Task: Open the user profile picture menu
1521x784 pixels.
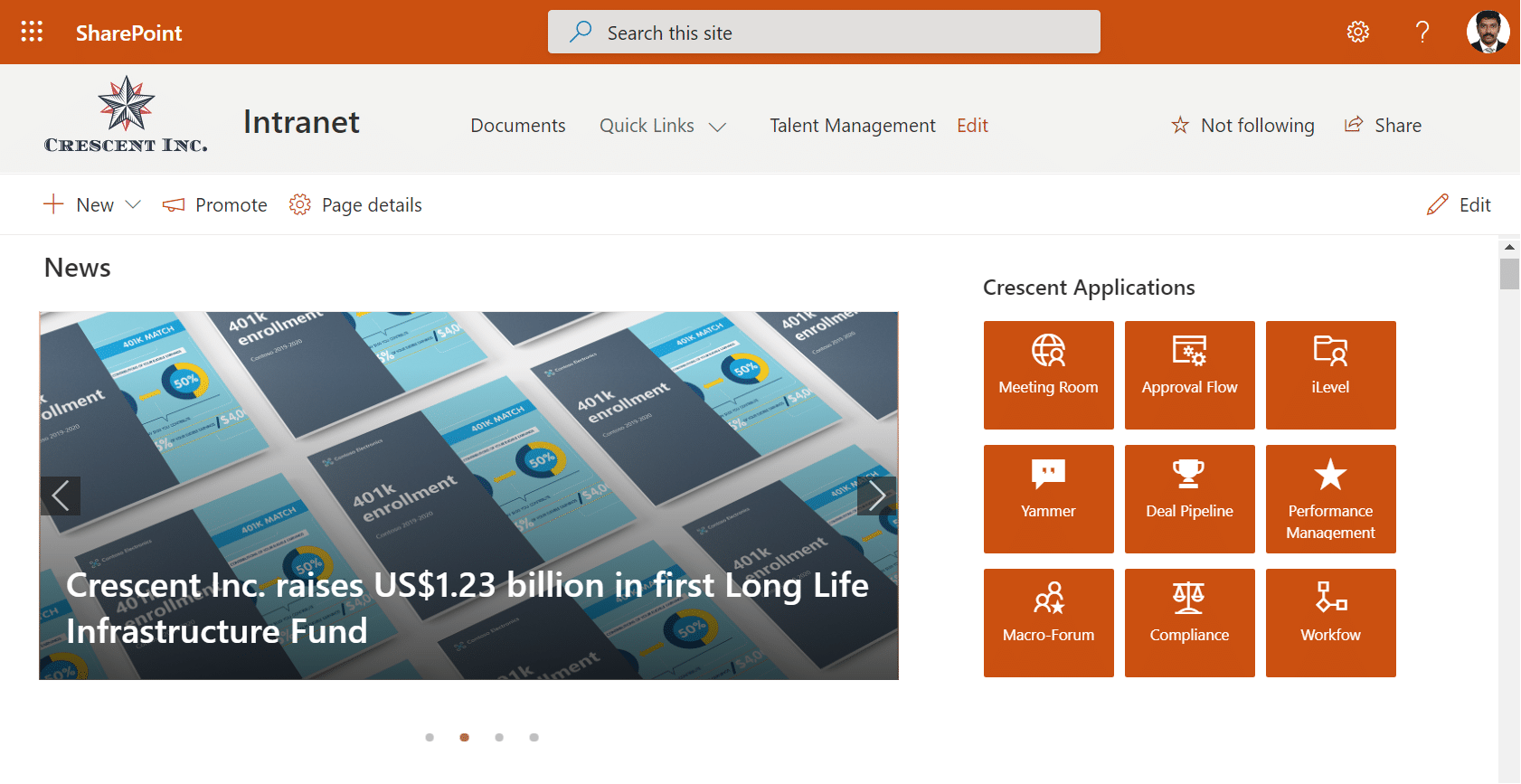Action: tap(1488, 32)
